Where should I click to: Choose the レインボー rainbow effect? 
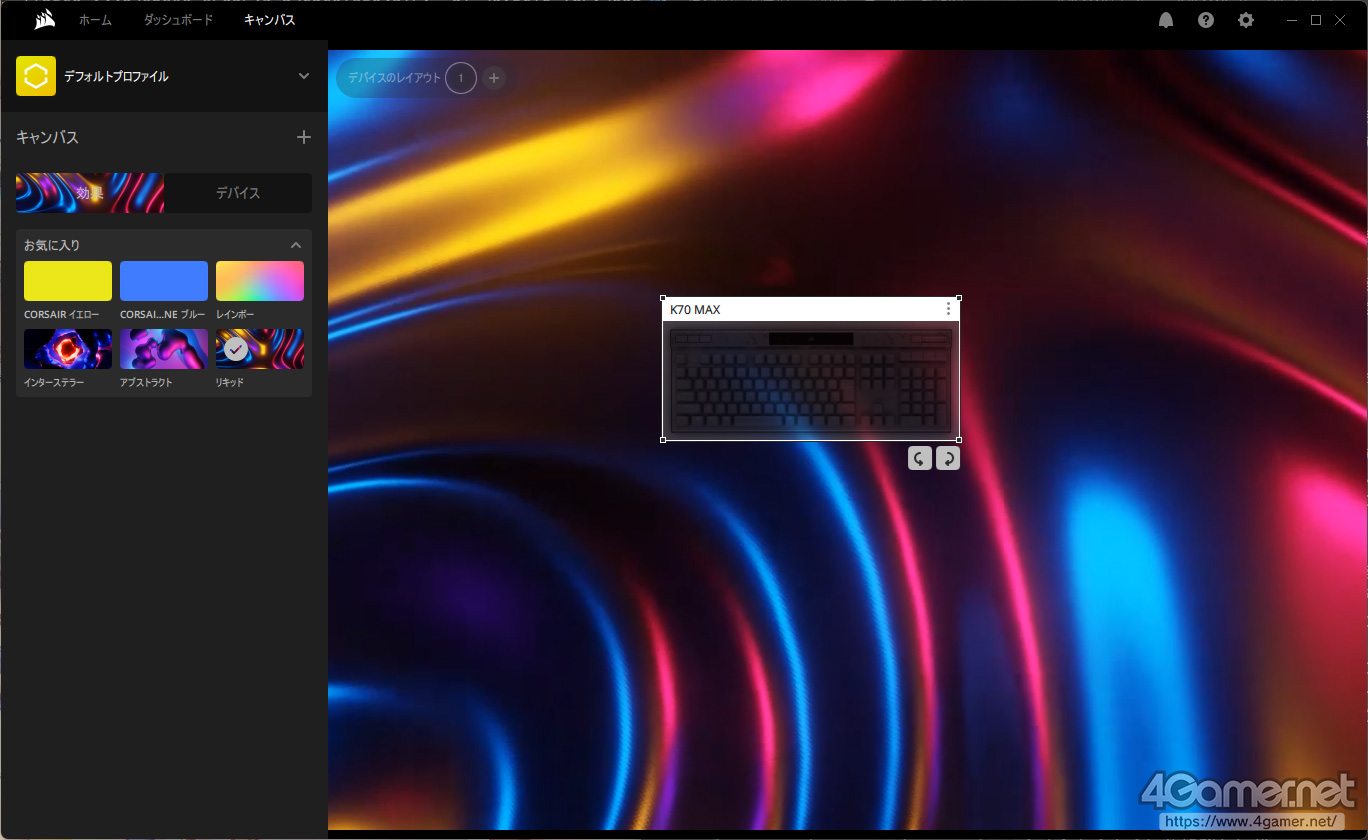click(260, 281)
